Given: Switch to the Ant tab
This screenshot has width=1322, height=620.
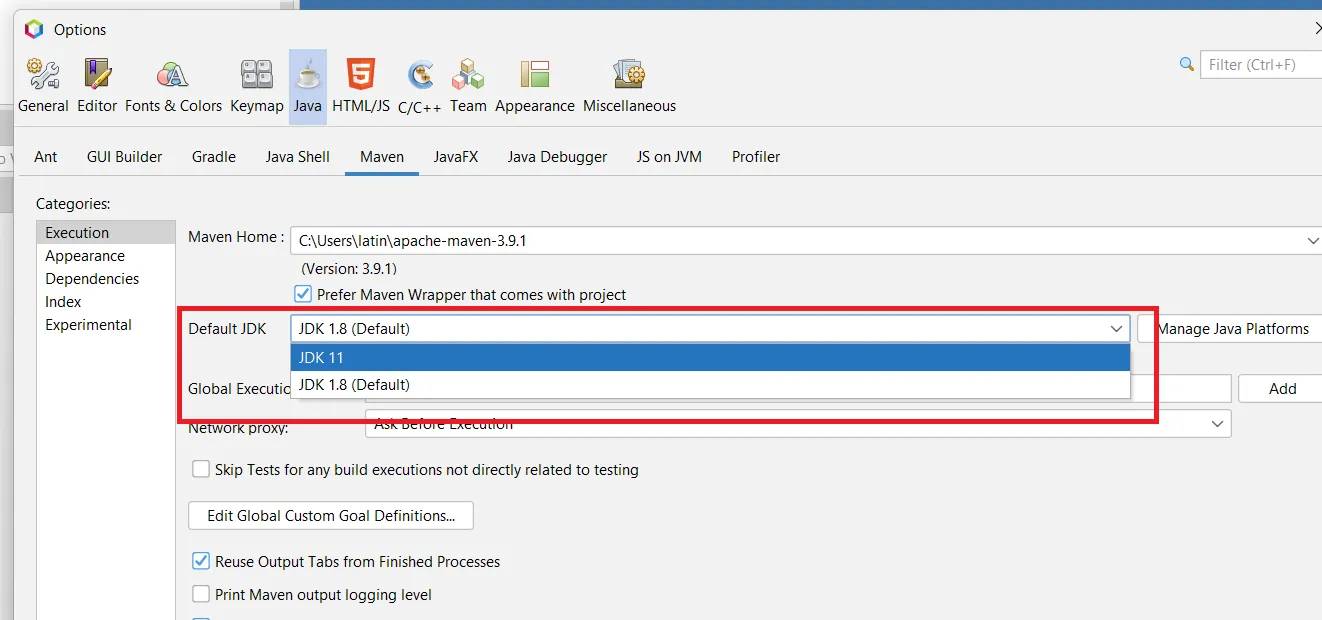Looking at the screenshot, I should 46,157.
